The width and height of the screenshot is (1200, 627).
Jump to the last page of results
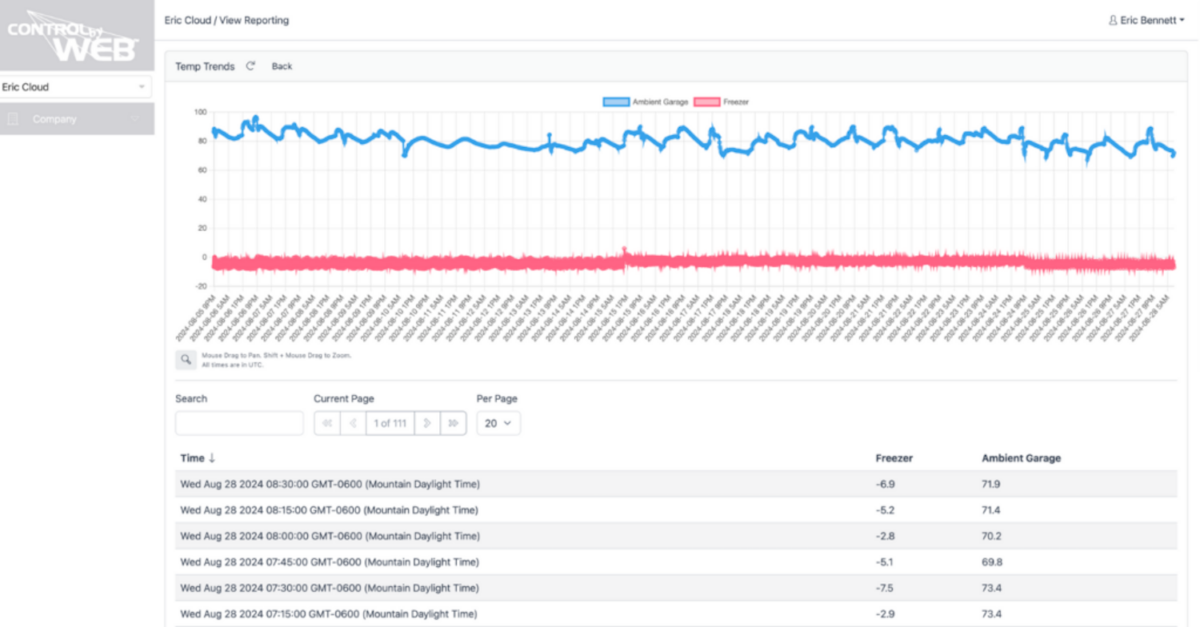point(453,422)
